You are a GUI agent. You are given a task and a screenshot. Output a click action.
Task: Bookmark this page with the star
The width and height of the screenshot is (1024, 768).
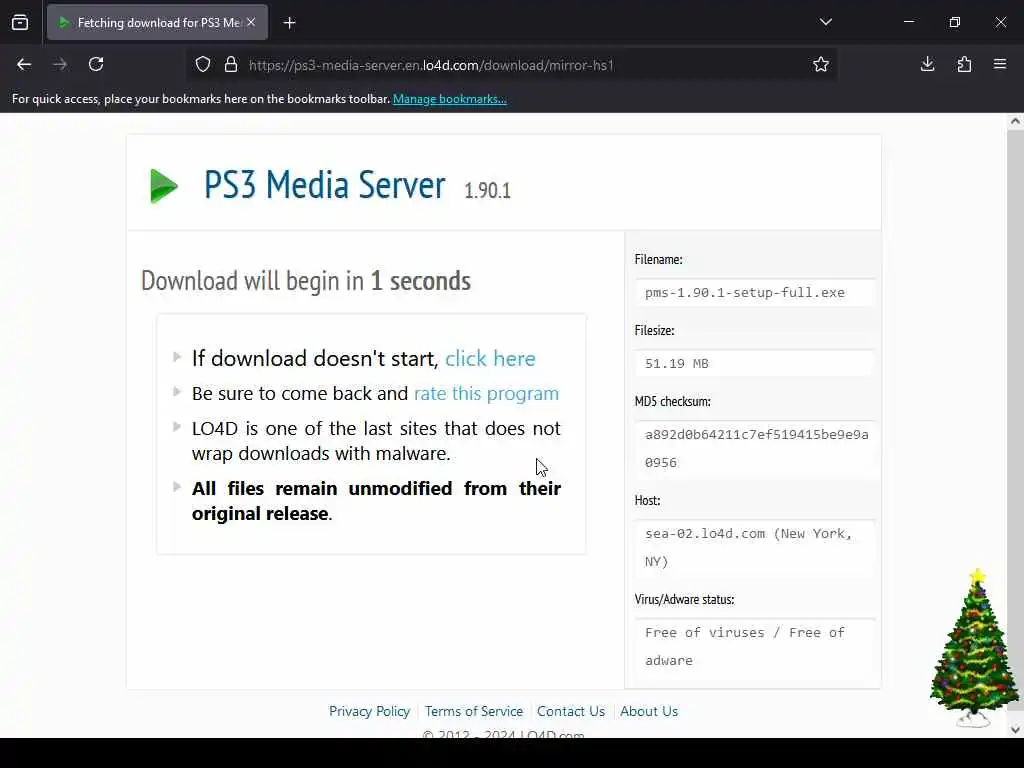(821, 64)
